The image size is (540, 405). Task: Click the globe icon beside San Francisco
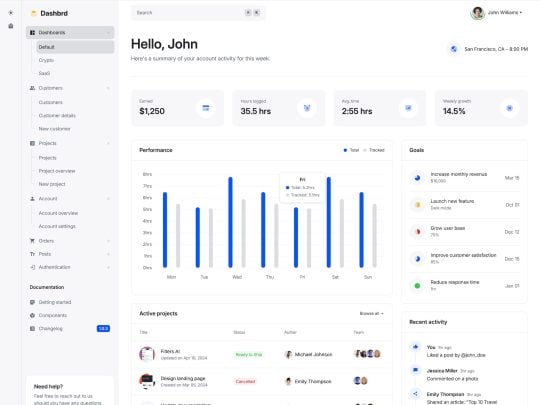[454, 49]
